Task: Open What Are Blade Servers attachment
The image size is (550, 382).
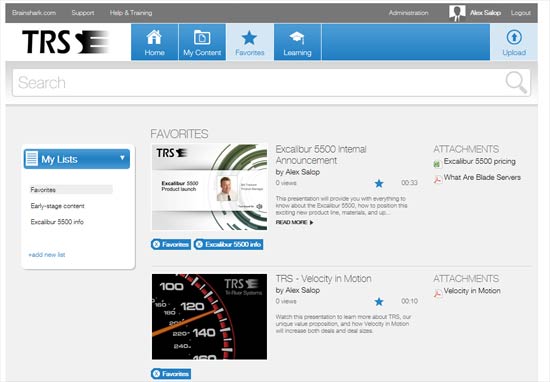Action: pos(482,177)
